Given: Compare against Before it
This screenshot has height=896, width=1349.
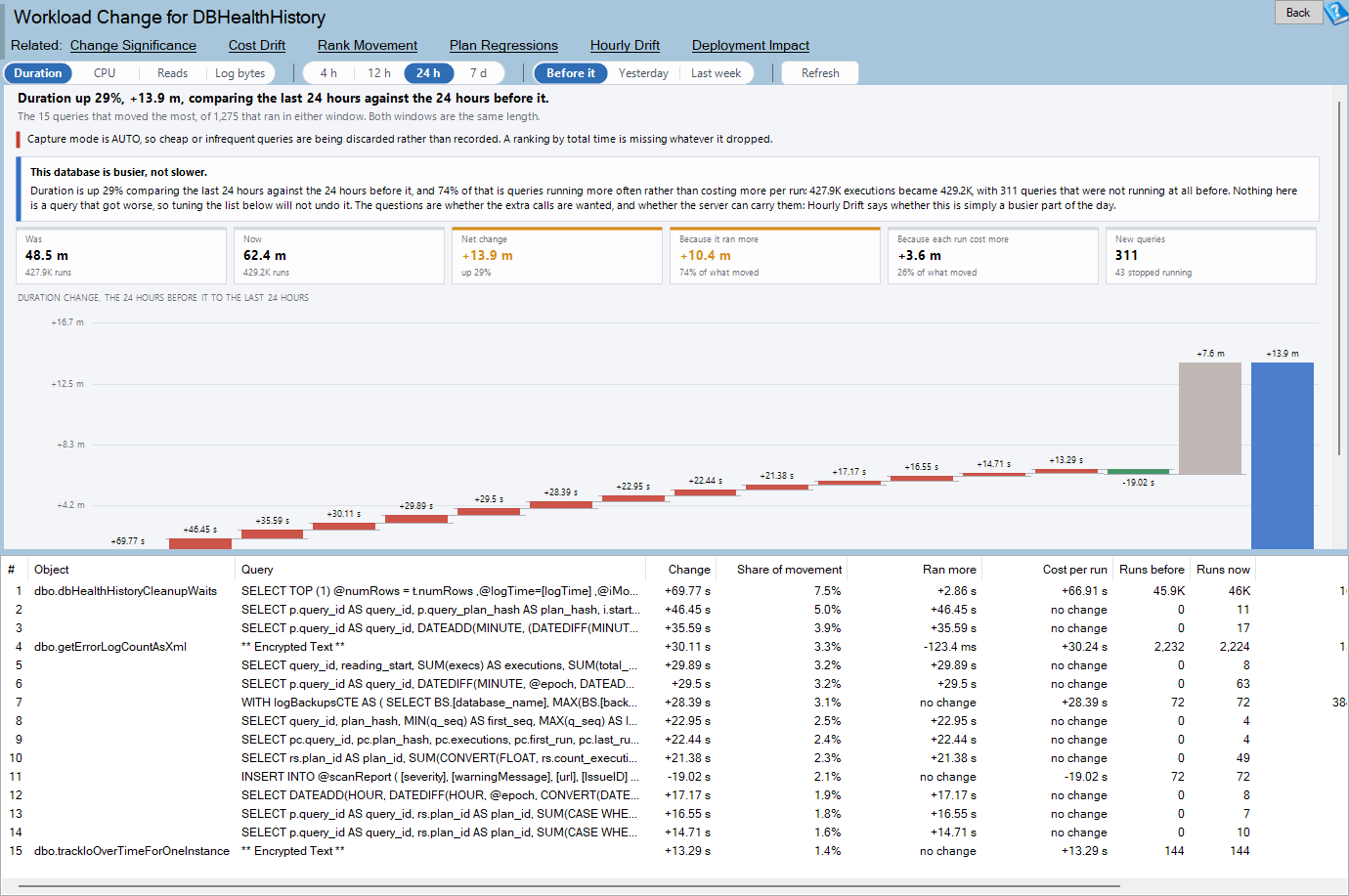Looking at the screenshot, I should point(571,73).
